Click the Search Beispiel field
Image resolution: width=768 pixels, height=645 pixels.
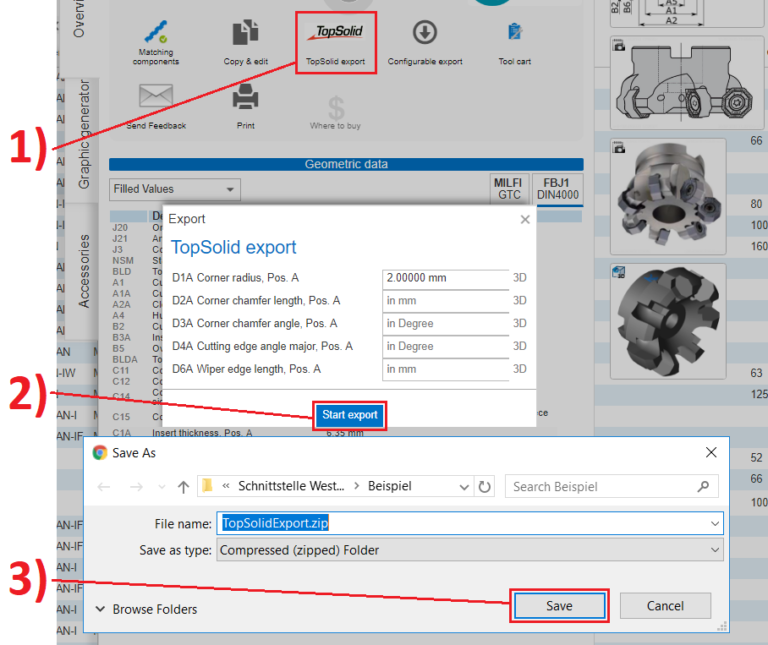pos(611,487)
